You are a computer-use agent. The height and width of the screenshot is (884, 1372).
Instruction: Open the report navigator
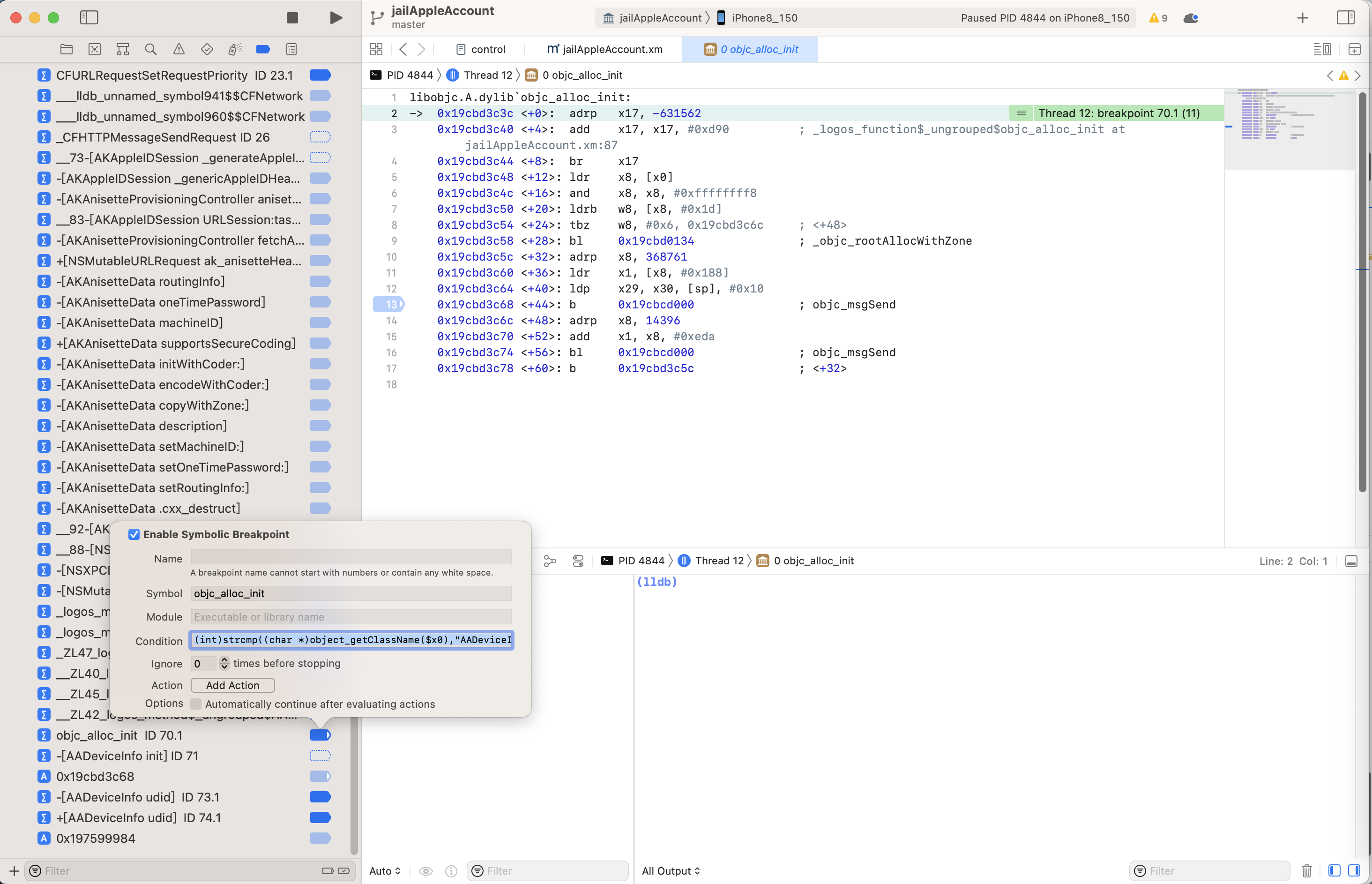(291, 49)
